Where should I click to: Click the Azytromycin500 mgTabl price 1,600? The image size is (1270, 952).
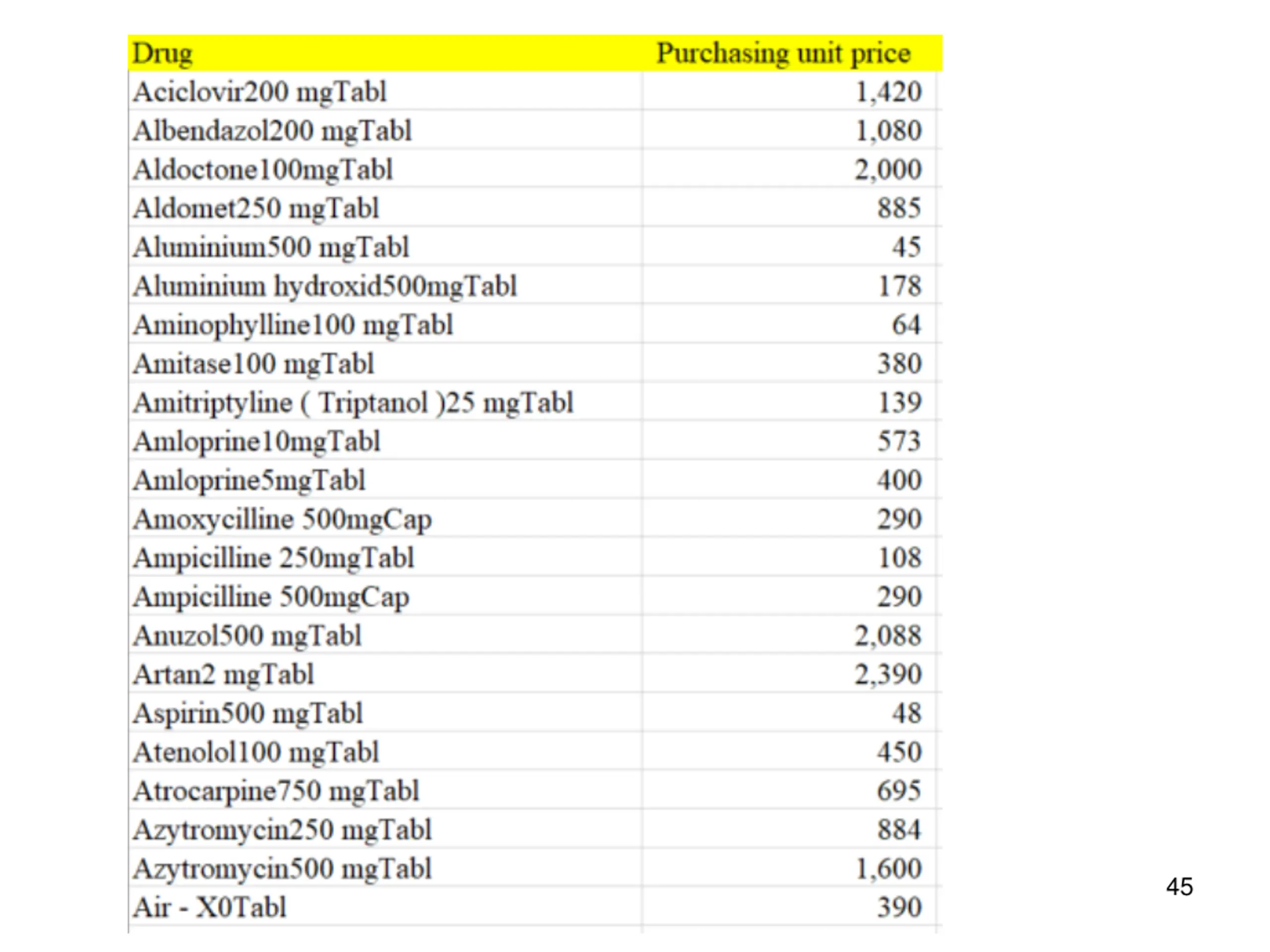point(888,869)
